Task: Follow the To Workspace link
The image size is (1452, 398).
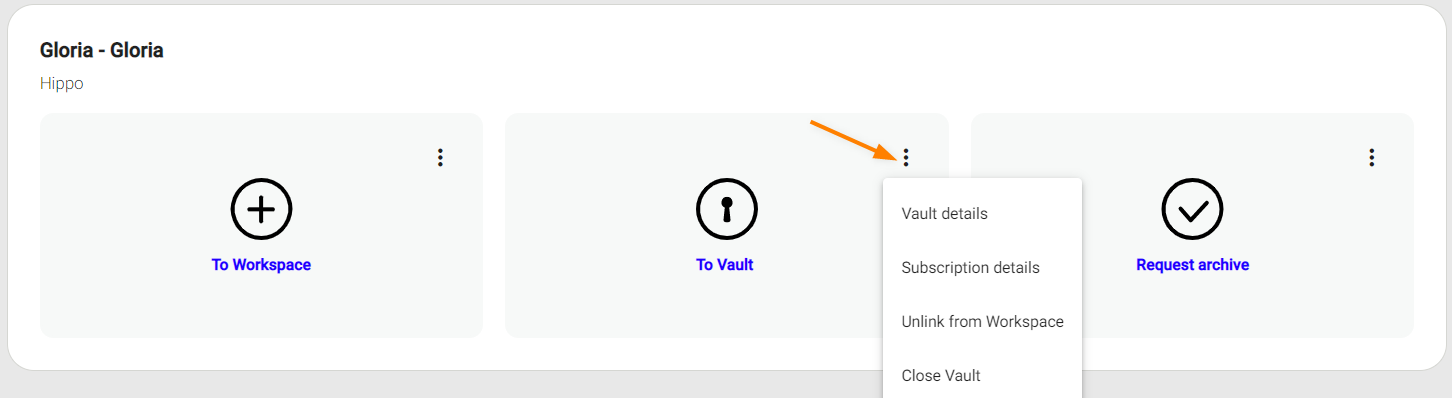Action: 261,265
